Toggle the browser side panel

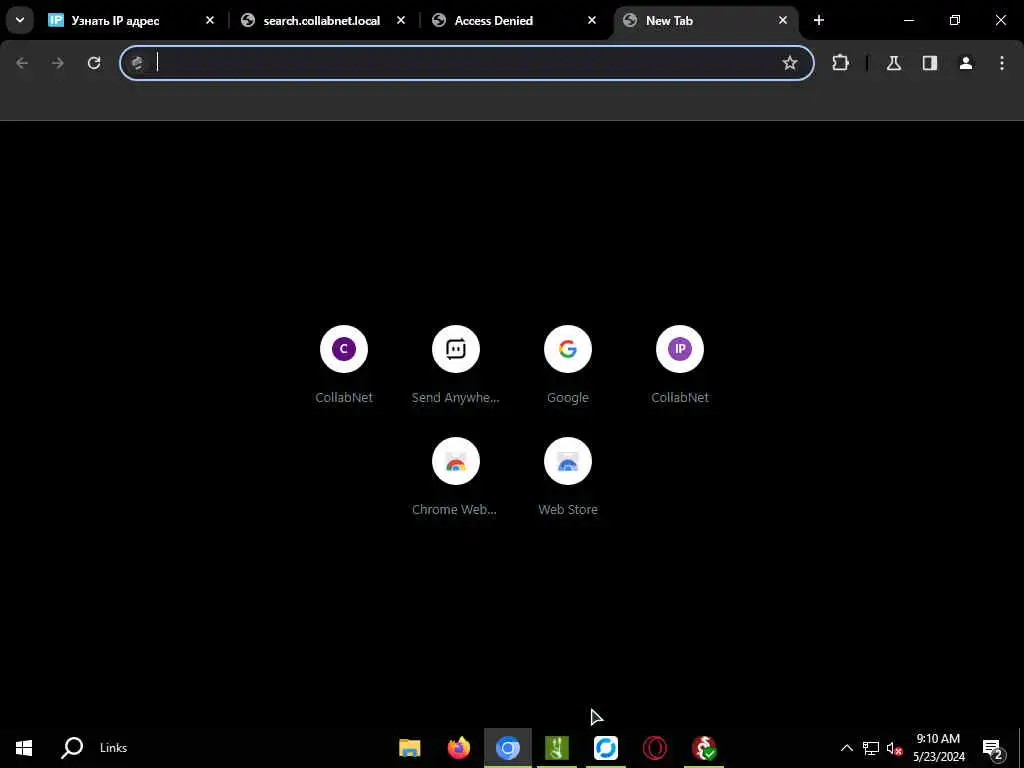930,63
